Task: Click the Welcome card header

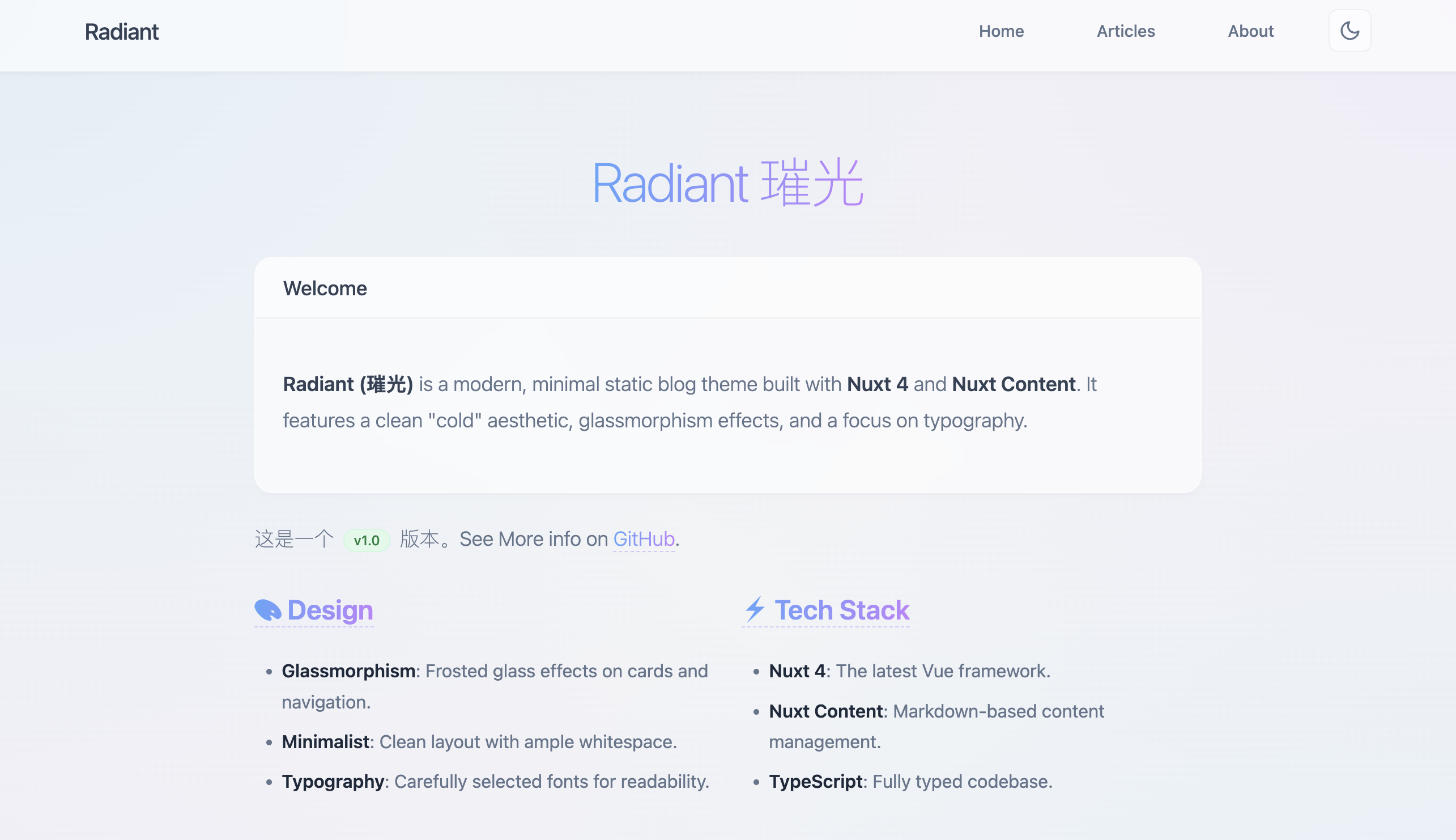Action: (727, 288)
